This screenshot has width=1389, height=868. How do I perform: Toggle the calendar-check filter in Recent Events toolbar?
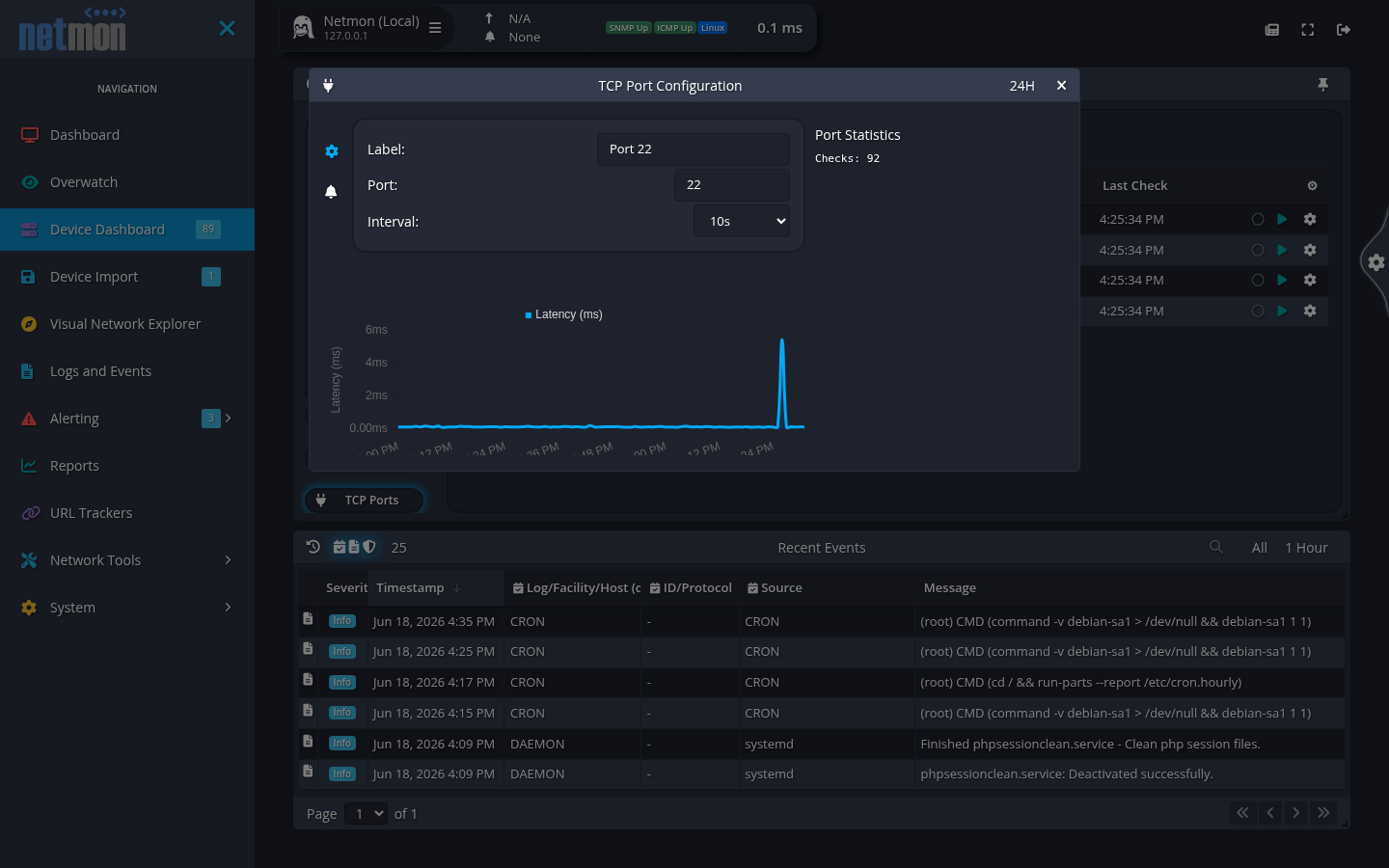(x=340, y=547)
